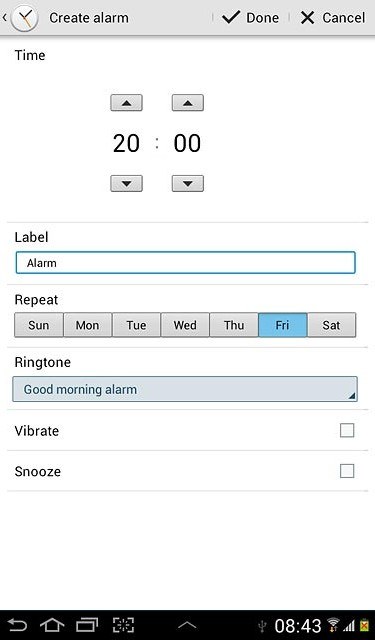The width and height of the screenshot is (375, 640).
Task: Open the recent apps icon
Action: pyautogui.click(x=87, y=625)
